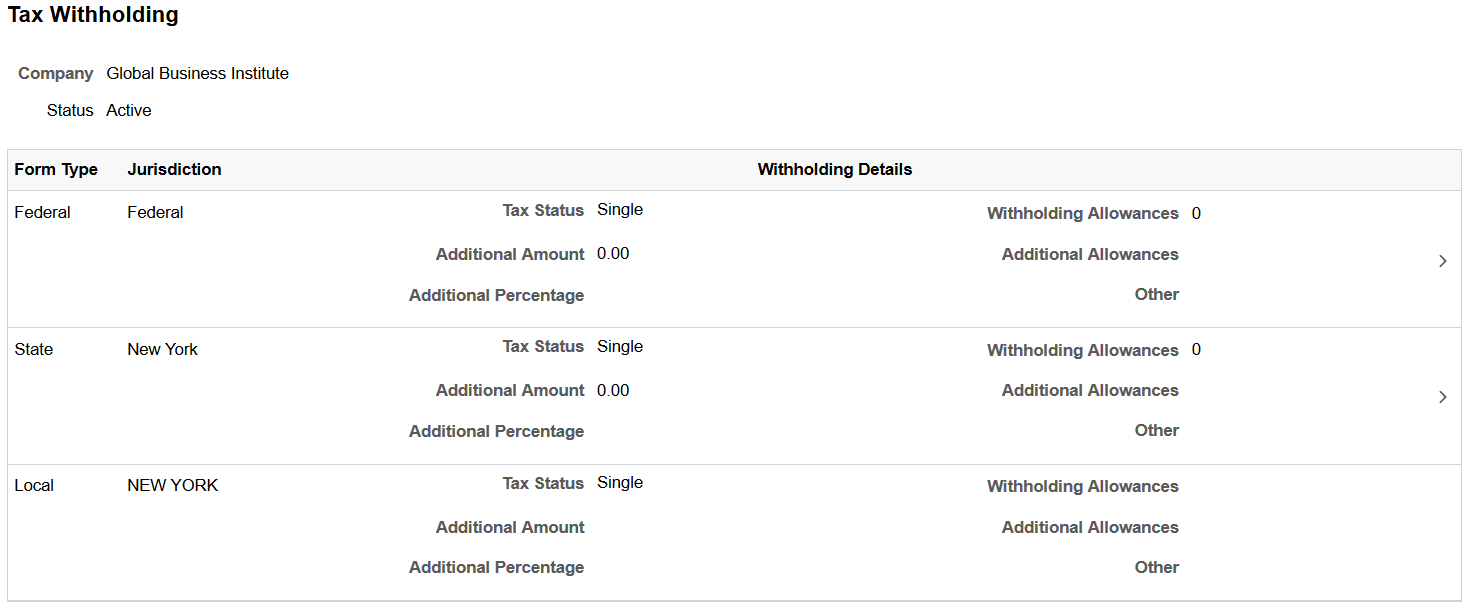This screenshot has width=1469, height=607.
Task: Click the Withholding Details column header
Action: 834,169
